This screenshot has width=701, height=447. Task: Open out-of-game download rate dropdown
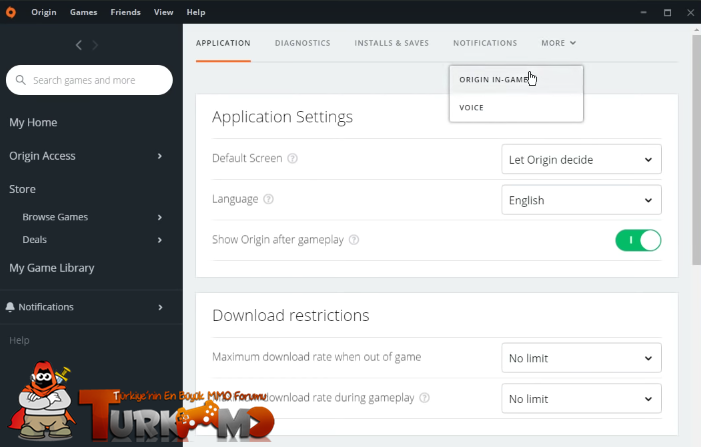[x=581, y=358]
